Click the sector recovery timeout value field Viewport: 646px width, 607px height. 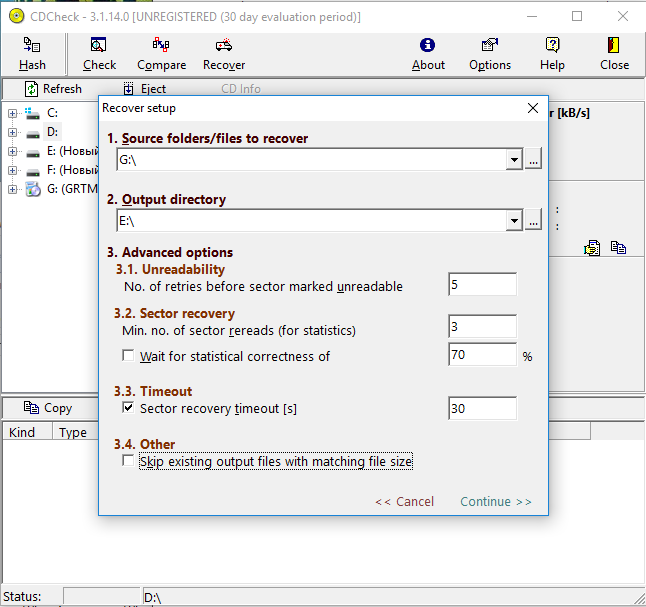point(482,408)
